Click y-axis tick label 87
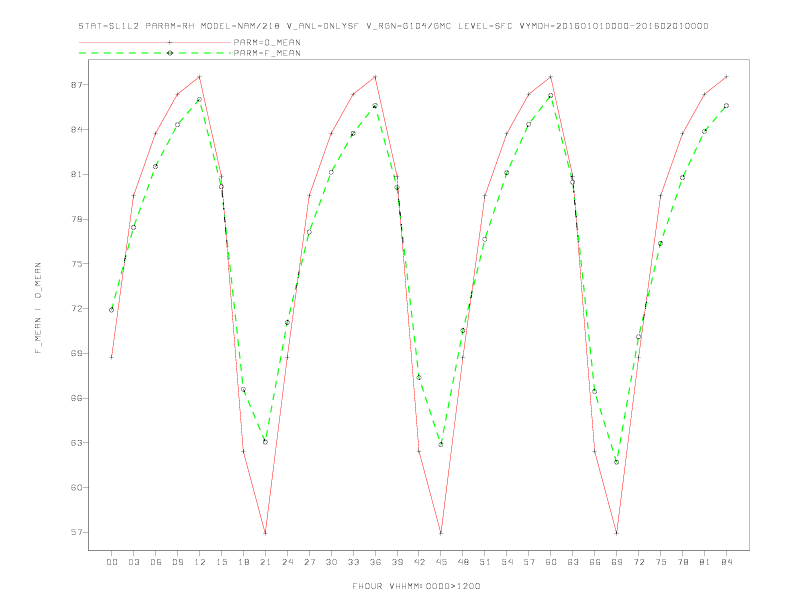 tap(76, 85)
